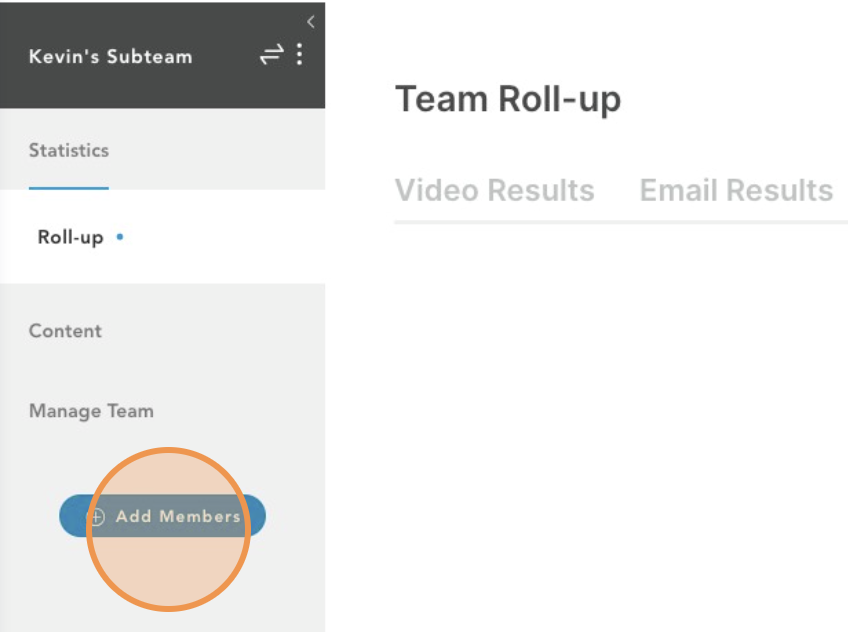Image resolution: width=848 pixels, height=632 pixels.
Task: Open the Content section
Action: [x=65, y=331]
